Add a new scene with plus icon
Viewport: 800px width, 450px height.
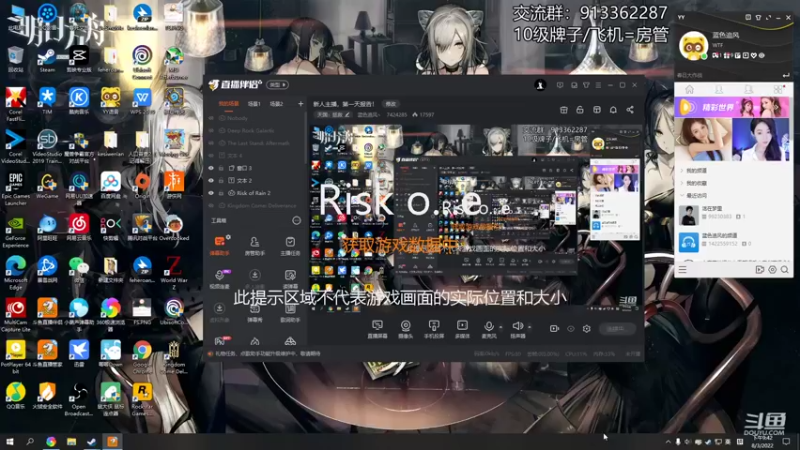(301, 104)
